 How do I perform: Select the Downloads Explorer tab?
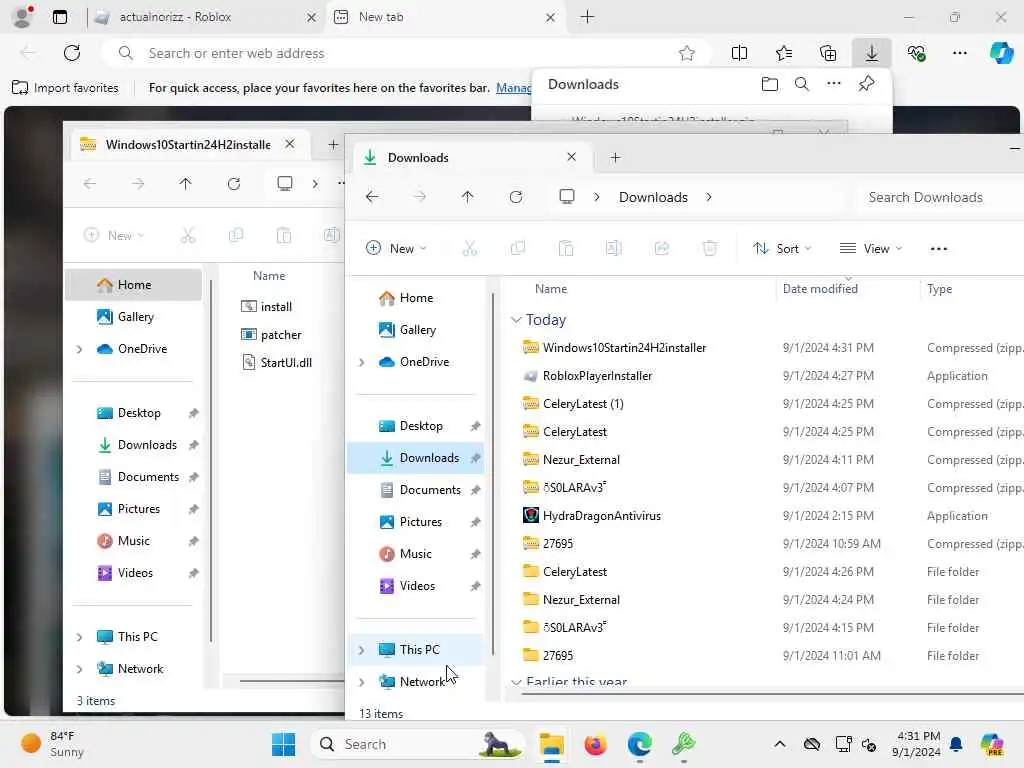coord(473,157)
